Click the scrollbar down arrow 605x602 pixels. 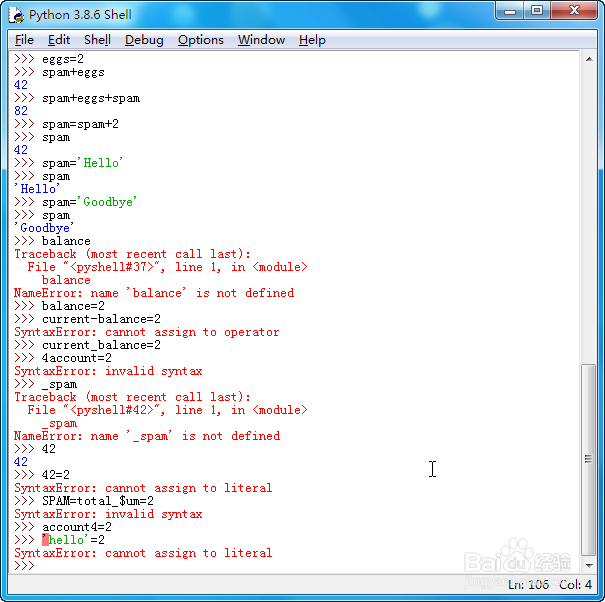pyautogui.click(x=589, y=566)
